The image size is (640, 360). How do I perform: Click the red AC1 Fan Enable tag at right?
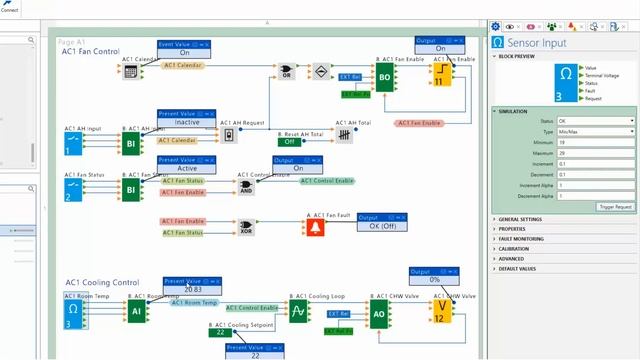(x=419, y=123)
